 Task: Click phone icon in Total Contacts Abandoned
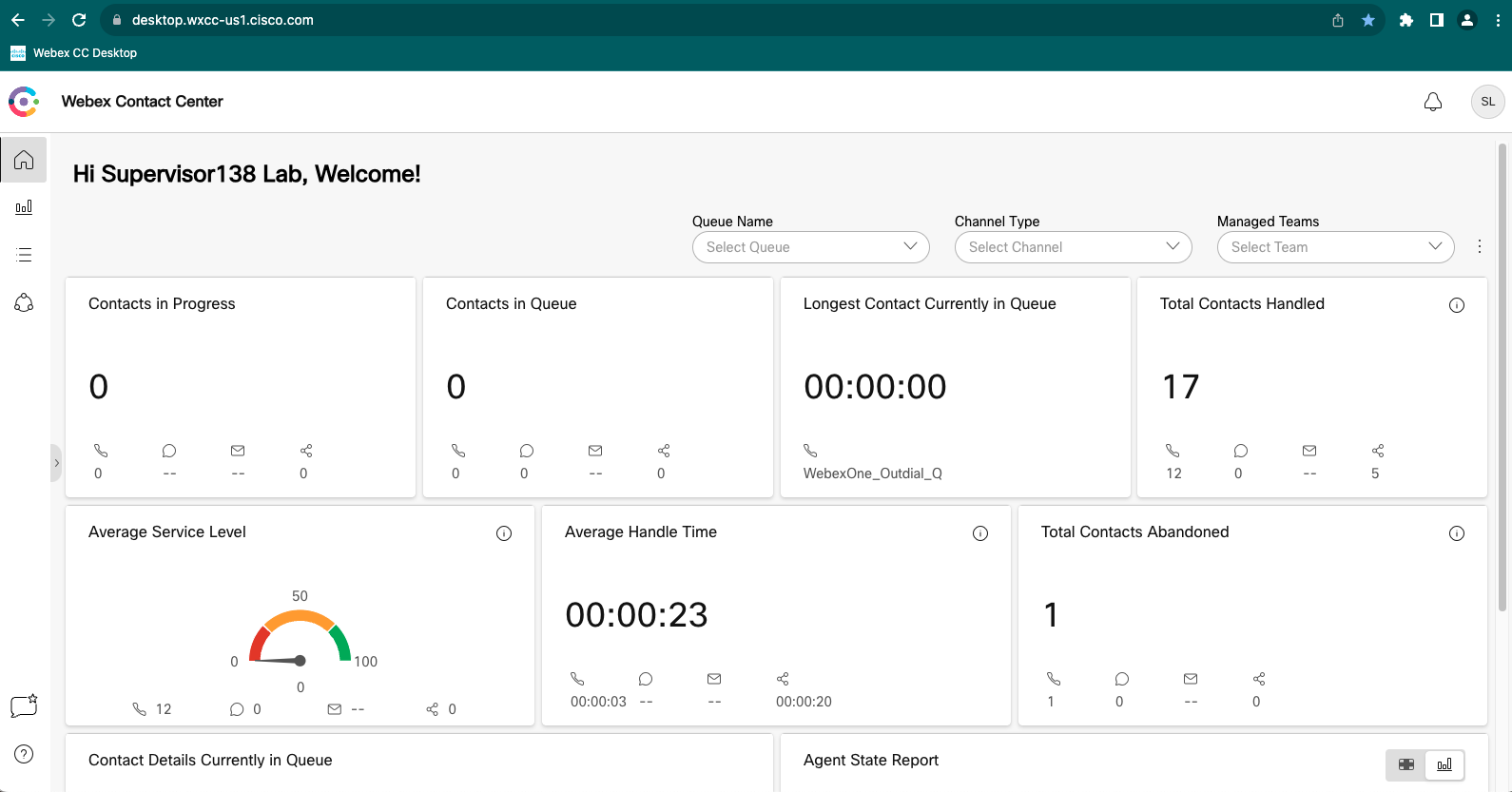tap(1054, 679)
